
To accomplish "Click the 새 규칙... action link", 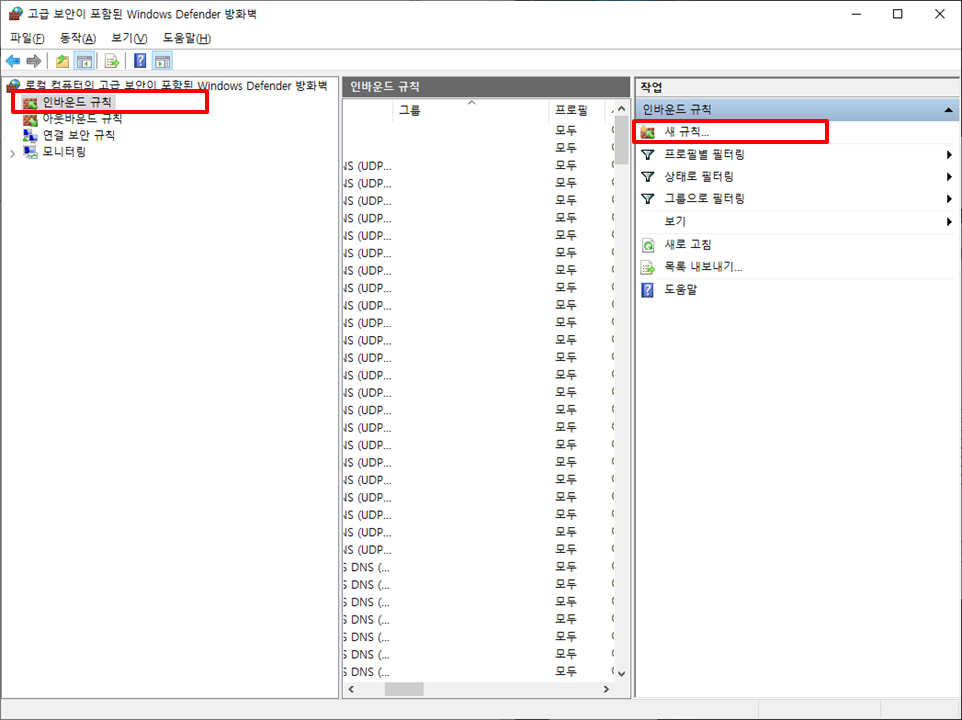I will pos(687,132).
